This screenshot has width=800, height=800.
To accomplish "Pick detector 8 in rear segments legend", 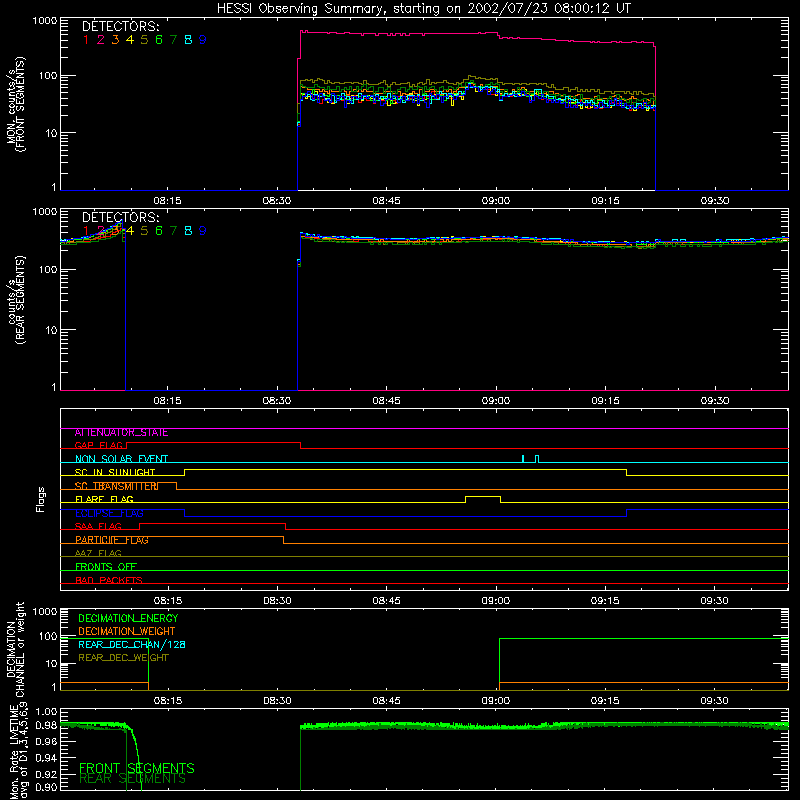I will (x=188, y=231).
